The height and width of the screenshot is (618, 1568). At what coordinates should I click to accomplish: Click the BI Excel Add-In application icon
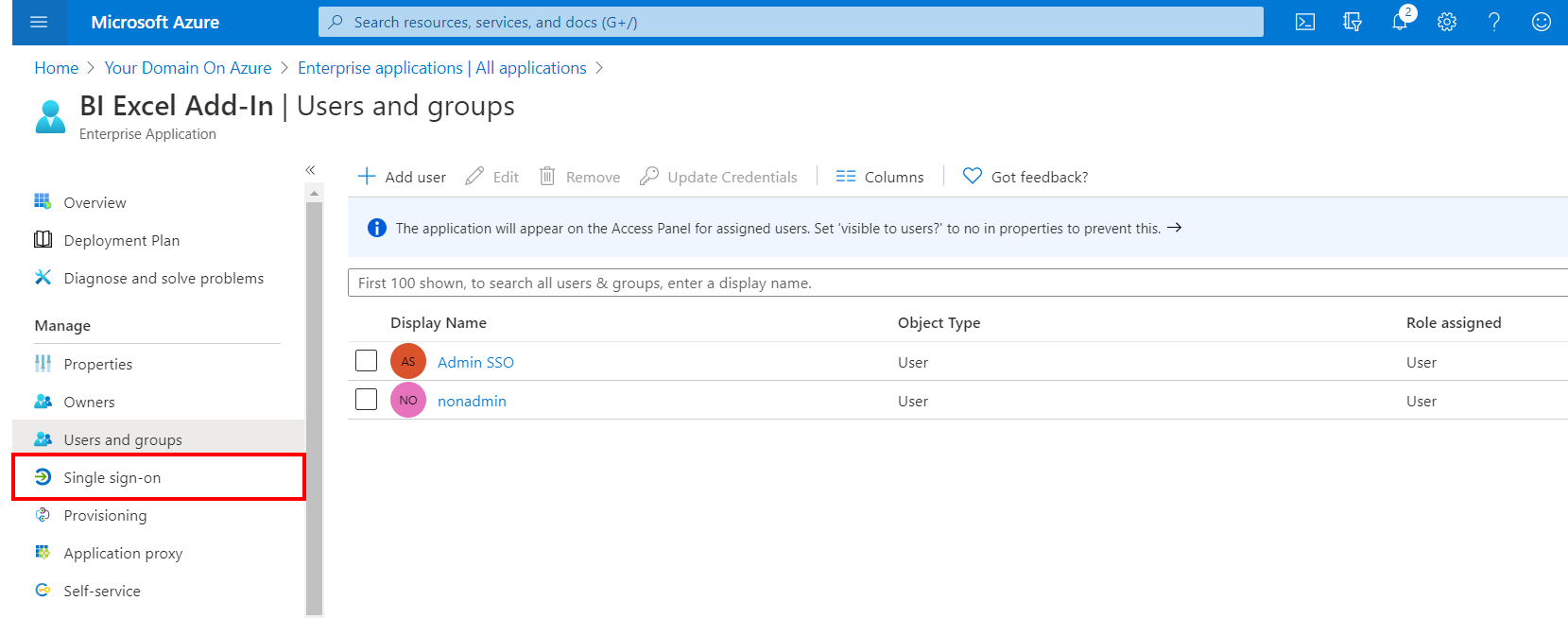(50, 117)
